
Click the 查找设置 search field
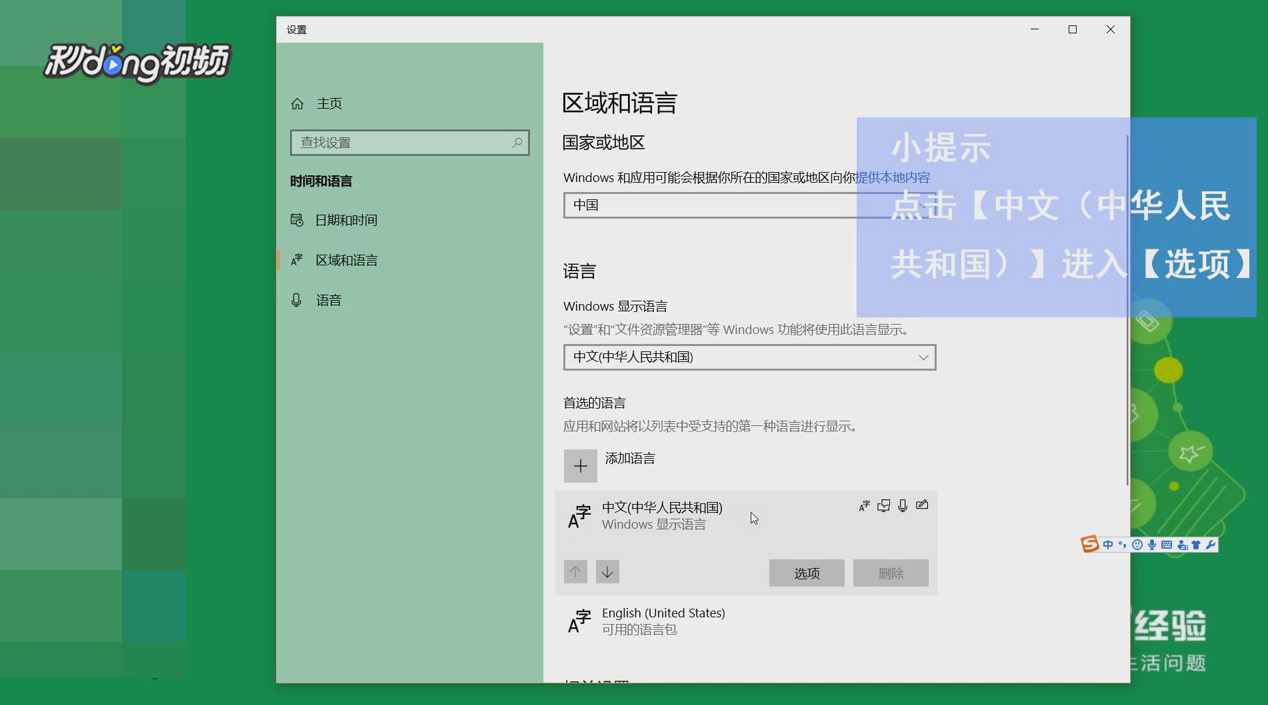point(409,143)
